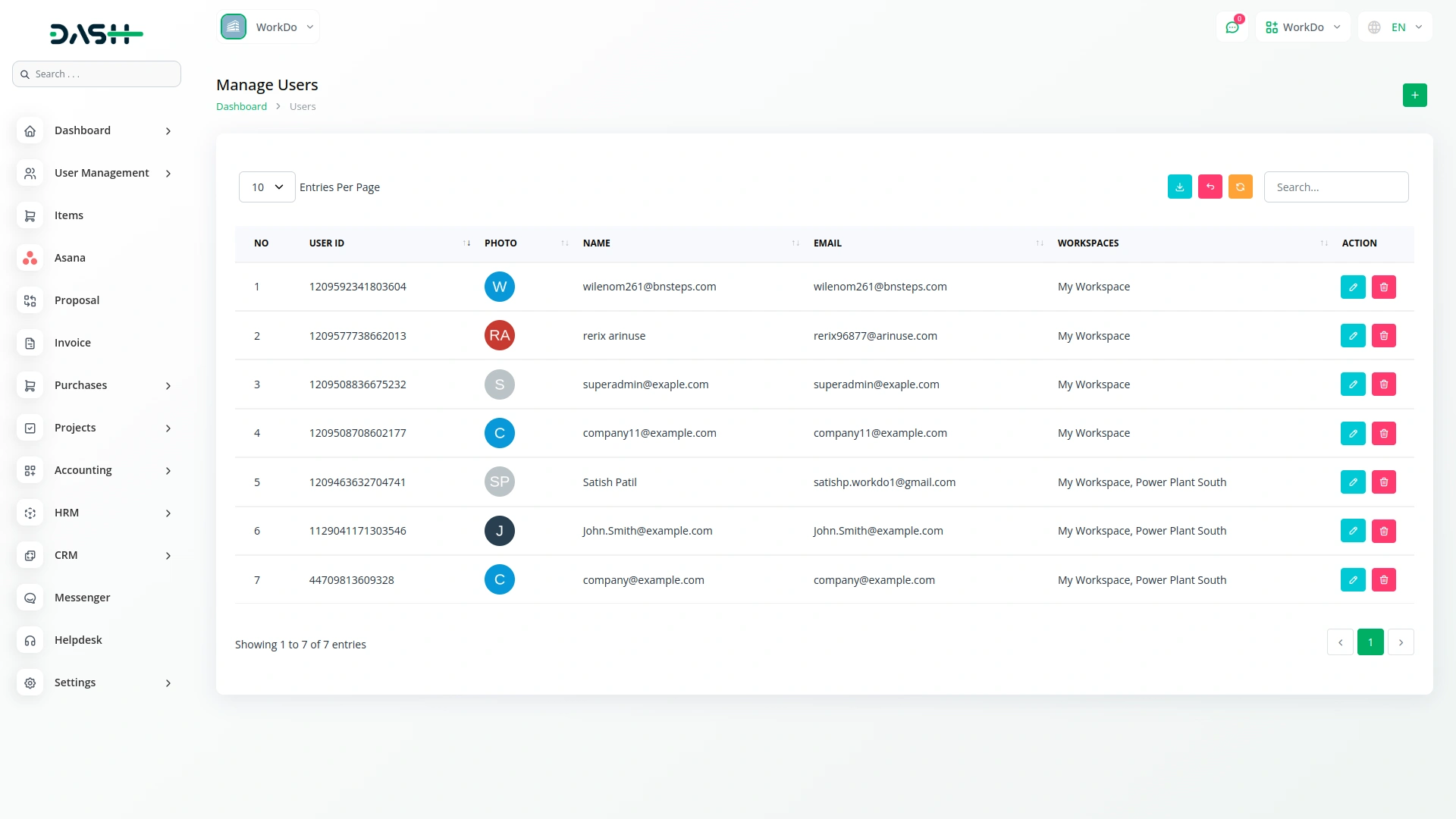The width and height of the screenshot is (1456, 819).
Task: Click the green plus button to add a user
Action: coord(1415,95)
